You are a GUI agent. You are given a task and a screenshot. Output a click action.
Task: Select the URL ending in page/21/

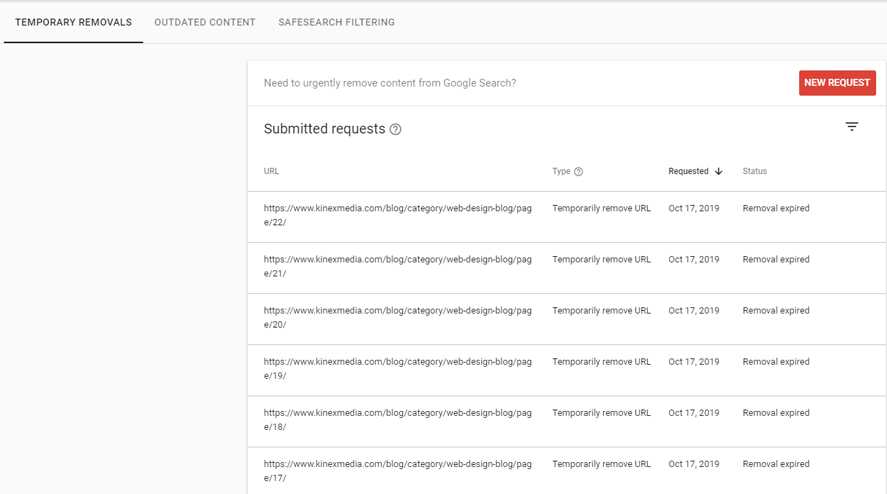pos(398,266)
